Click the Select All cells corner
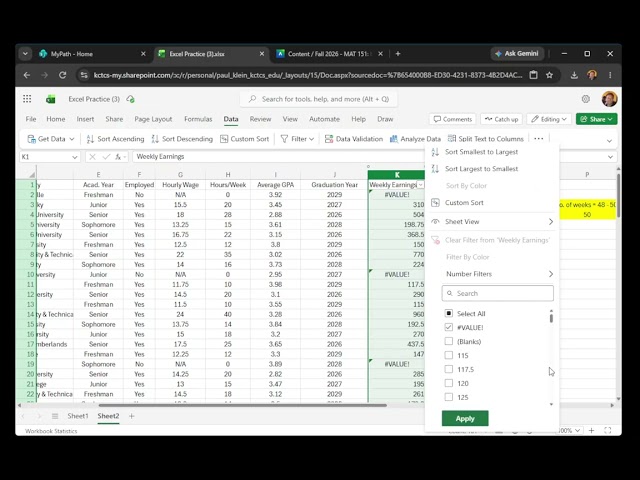The height and width of the screenshot is (480, 640). (x=32, y=175)
